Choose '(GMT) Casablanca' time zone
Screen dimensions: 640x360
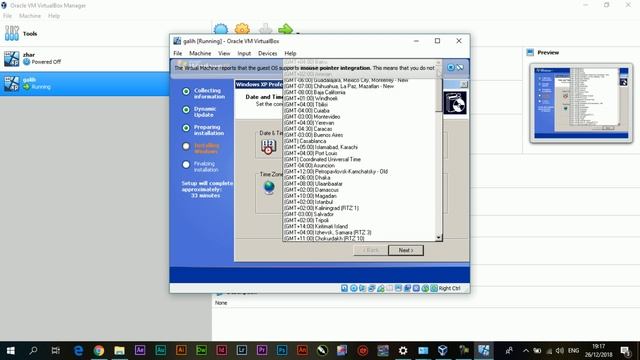coord(305,141)
